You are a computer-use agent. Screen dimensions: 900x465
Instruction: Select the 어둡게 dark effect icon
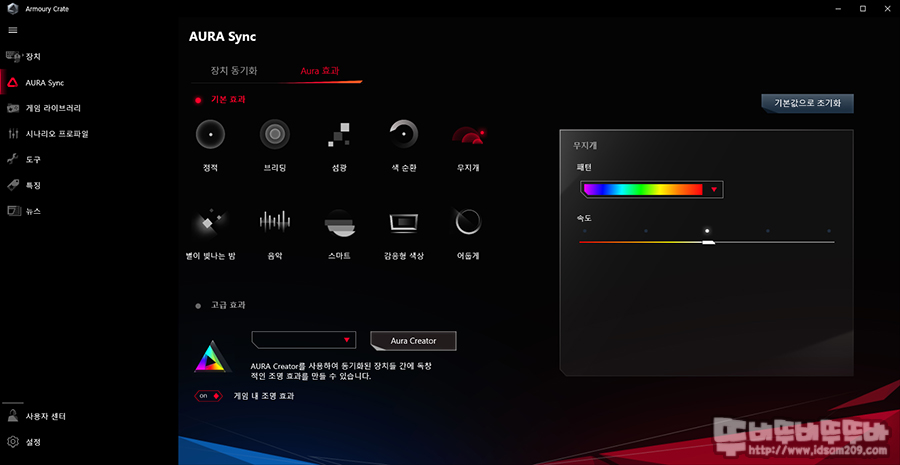(x=468, y=222)
